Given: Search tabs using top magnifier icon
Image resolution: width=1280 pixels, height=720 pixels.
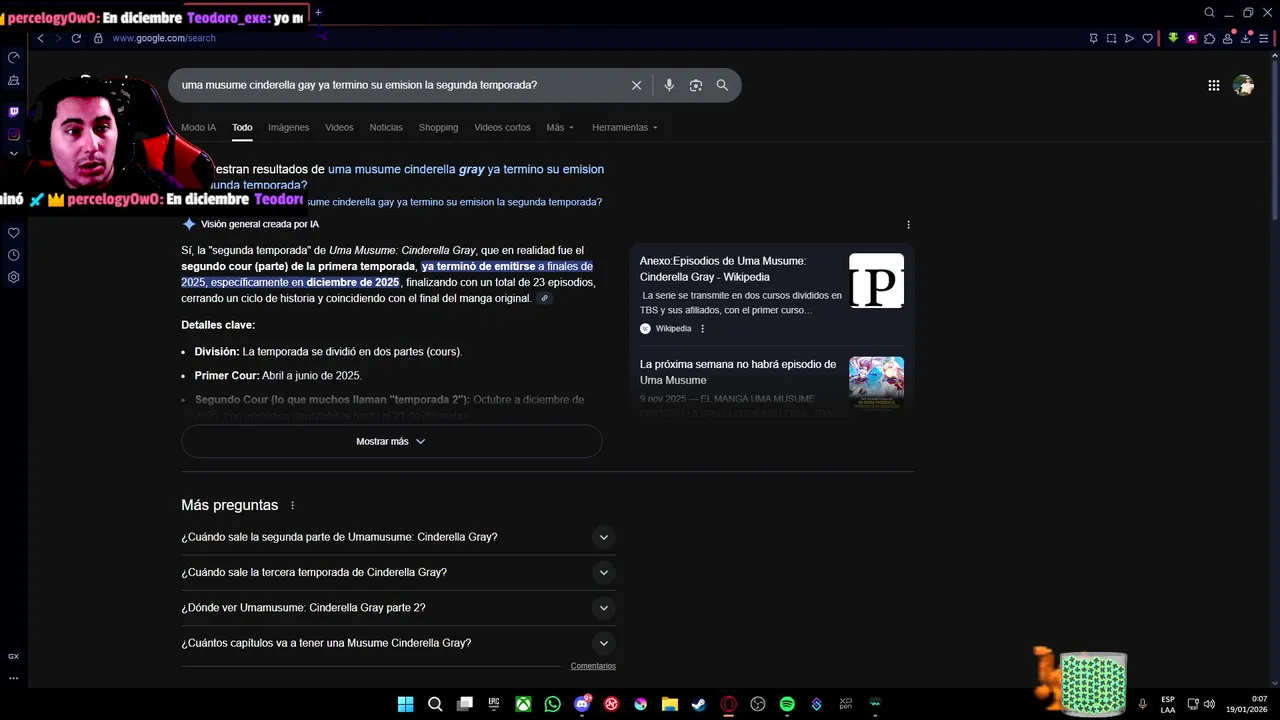Looking at the screenshot, I should [1209, 13].
